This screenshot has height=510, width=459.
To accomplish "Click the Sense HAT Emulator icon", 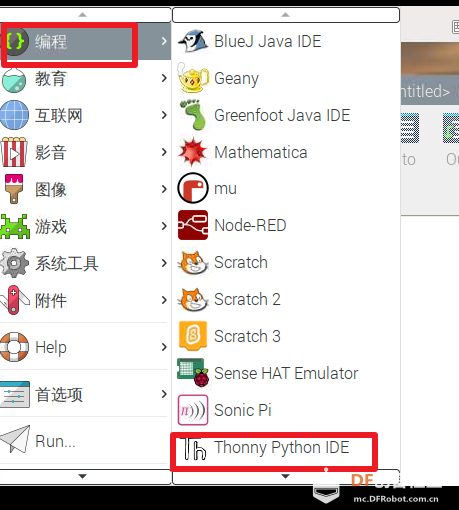I will (x=193, y=373).
